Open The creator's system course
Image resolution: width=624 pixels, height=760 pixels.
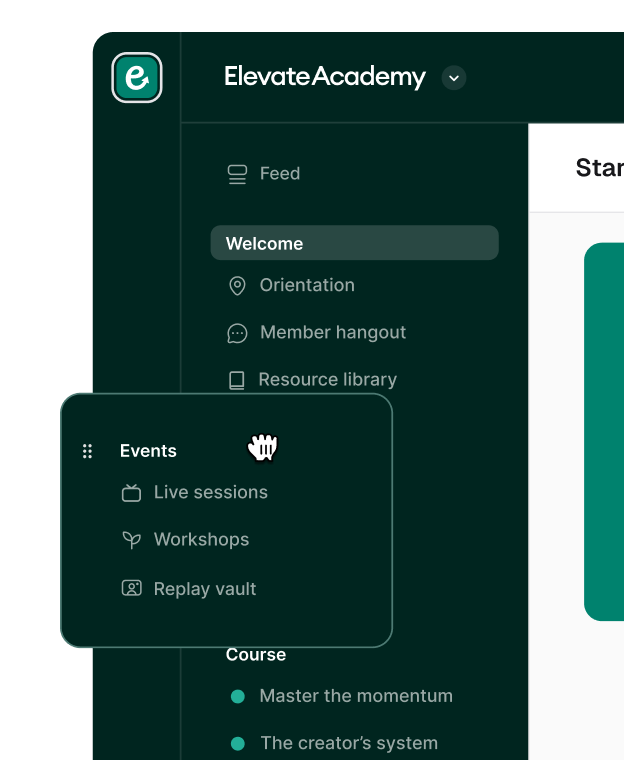coord(349,743)
